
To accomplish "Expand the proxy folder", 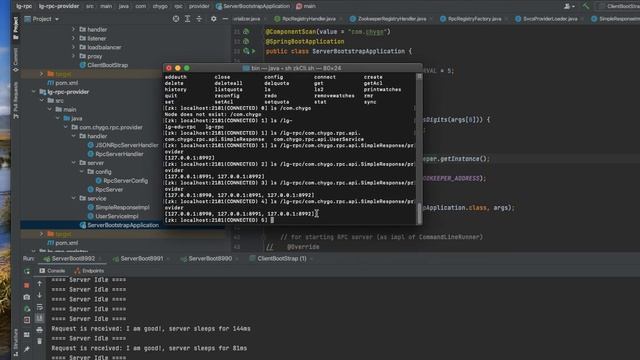I will [73, 56].
